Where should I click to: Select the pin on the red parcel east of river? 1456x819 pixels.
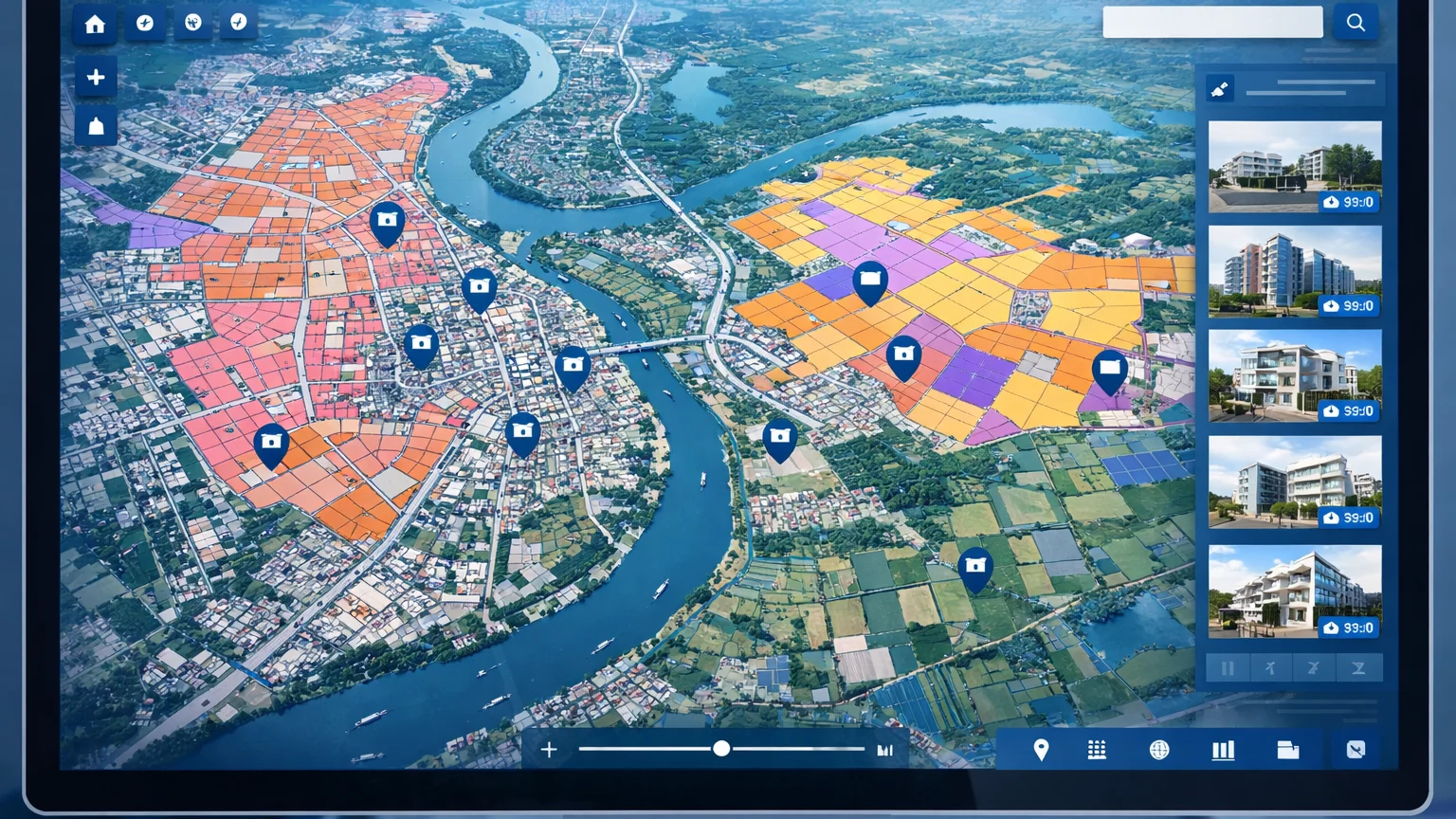tap(904, 358)
